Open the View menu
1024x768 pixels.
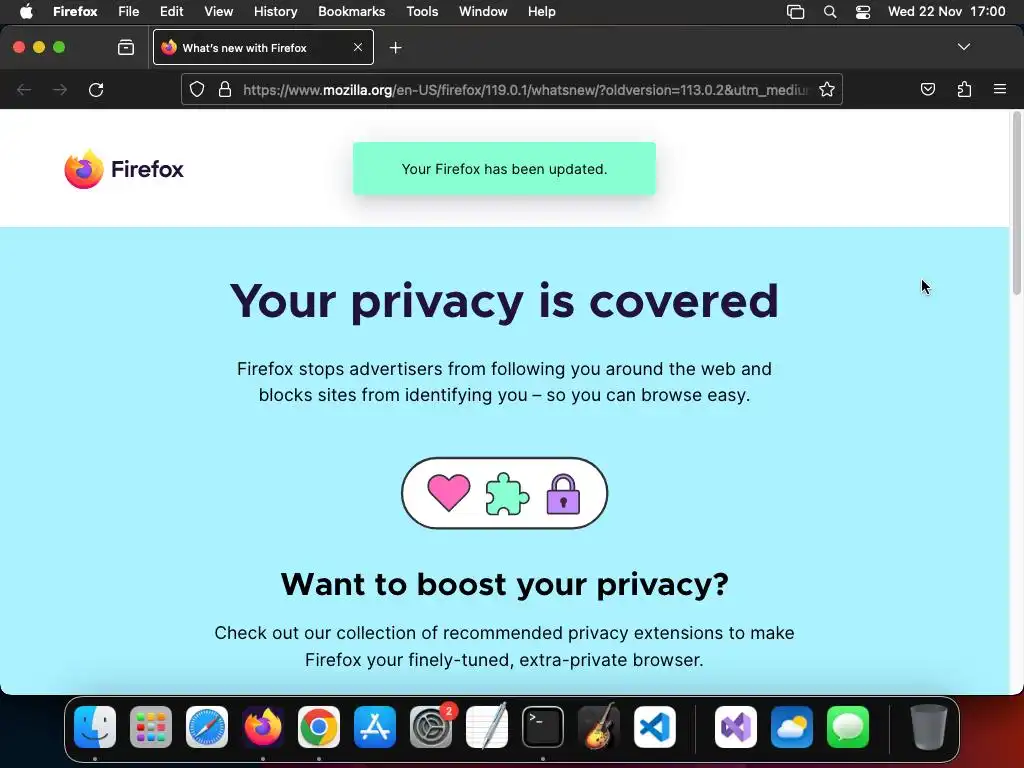click(218, 12)
